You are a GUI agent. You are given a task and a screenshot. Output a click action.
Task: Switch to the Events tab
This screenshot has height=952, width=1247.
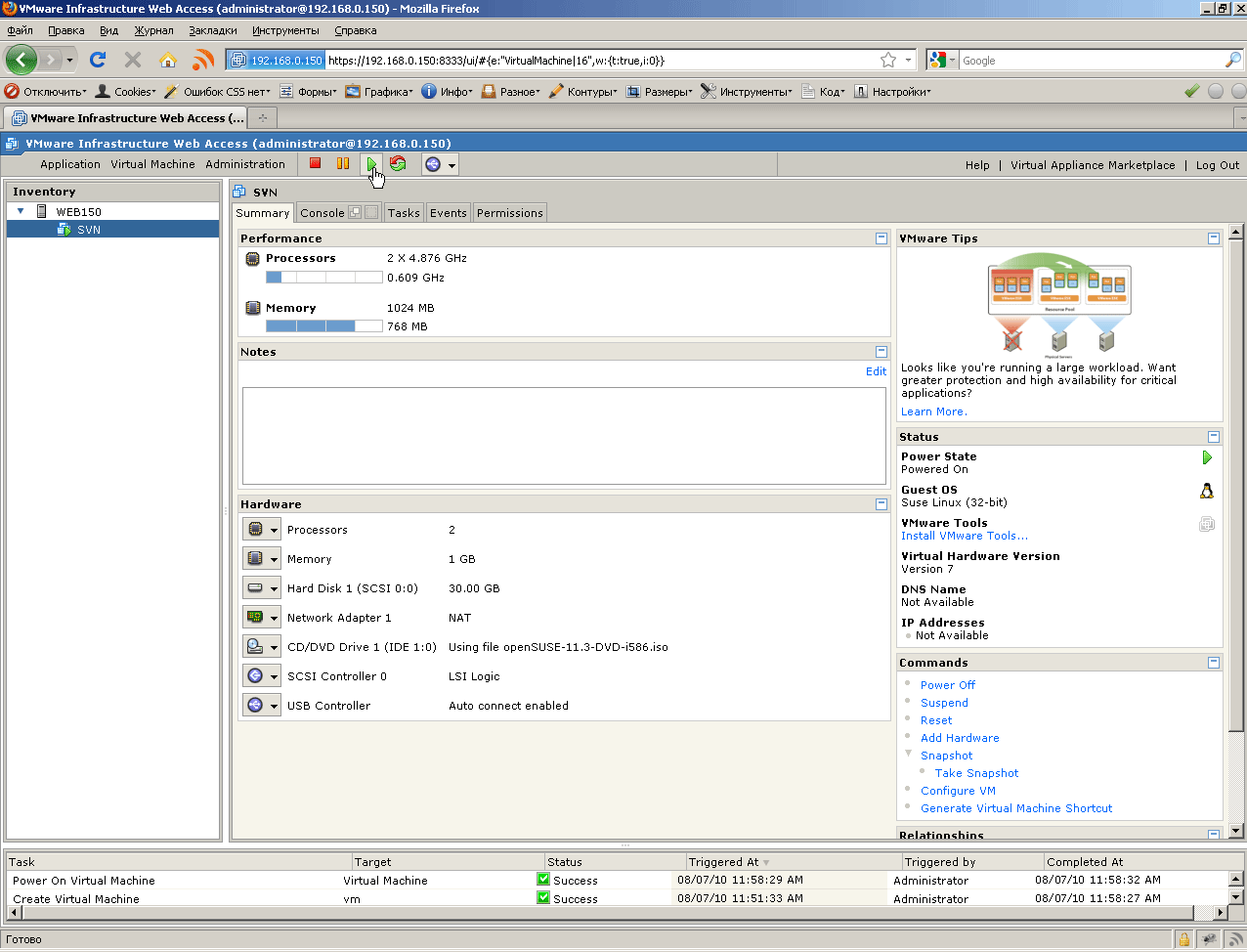[449, 213]
